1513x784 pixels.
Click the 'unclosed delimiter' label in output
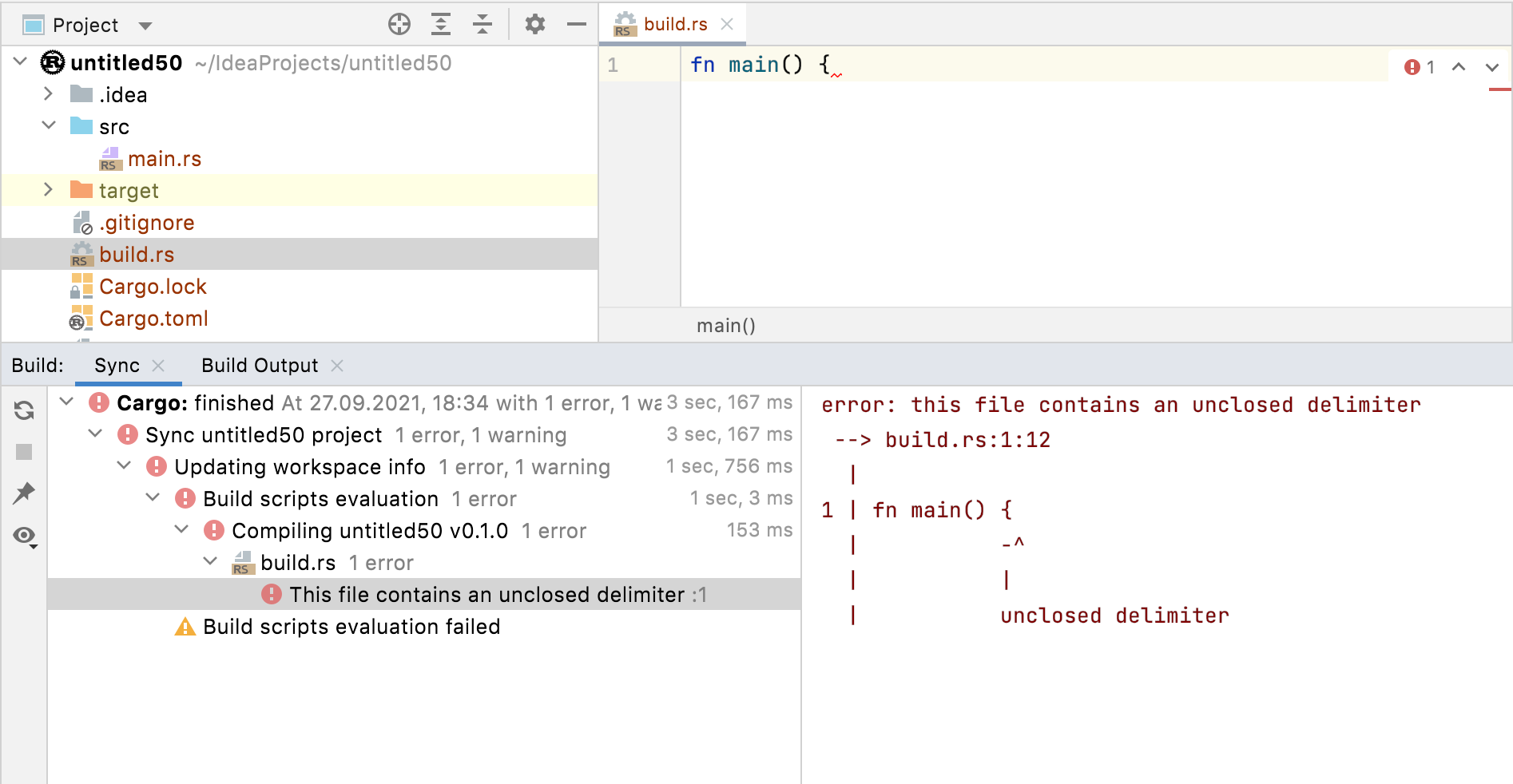(x=1114, y=616)
